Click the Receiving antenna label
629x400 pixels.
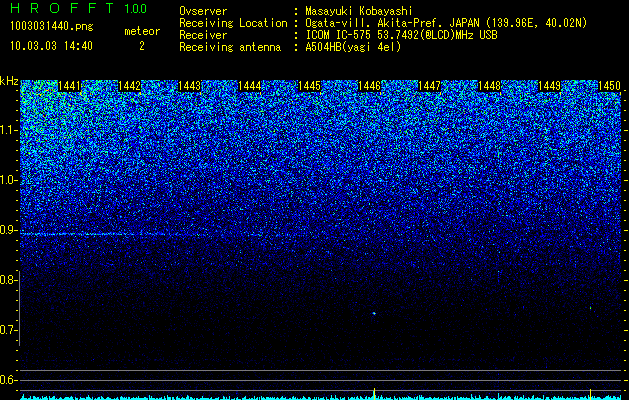(x=230, y=47)
